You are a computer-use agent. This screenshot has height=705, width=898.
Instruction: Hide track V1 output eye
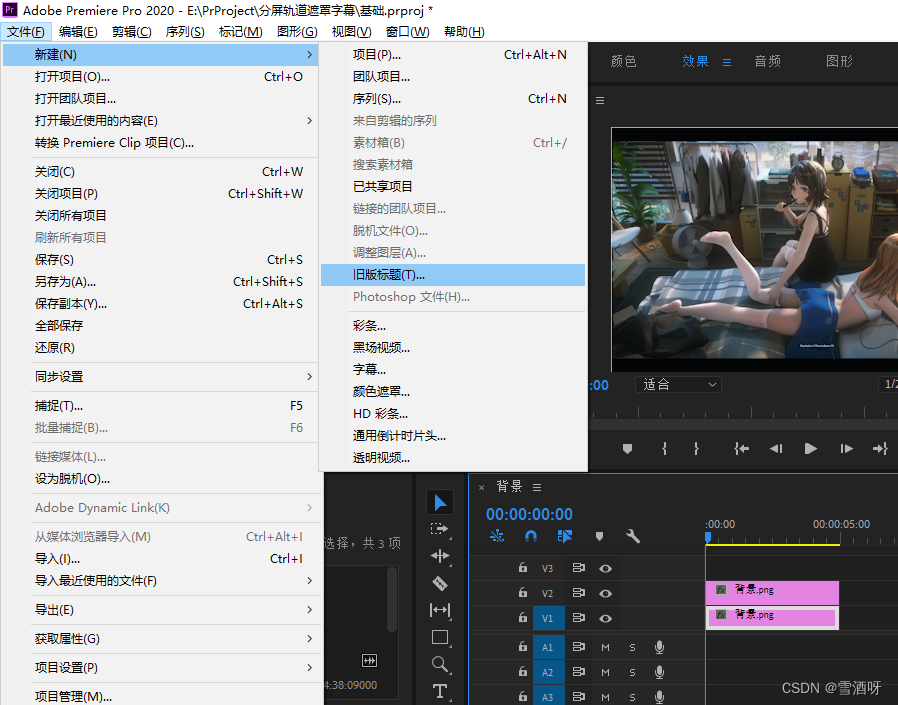click(605, 619)
